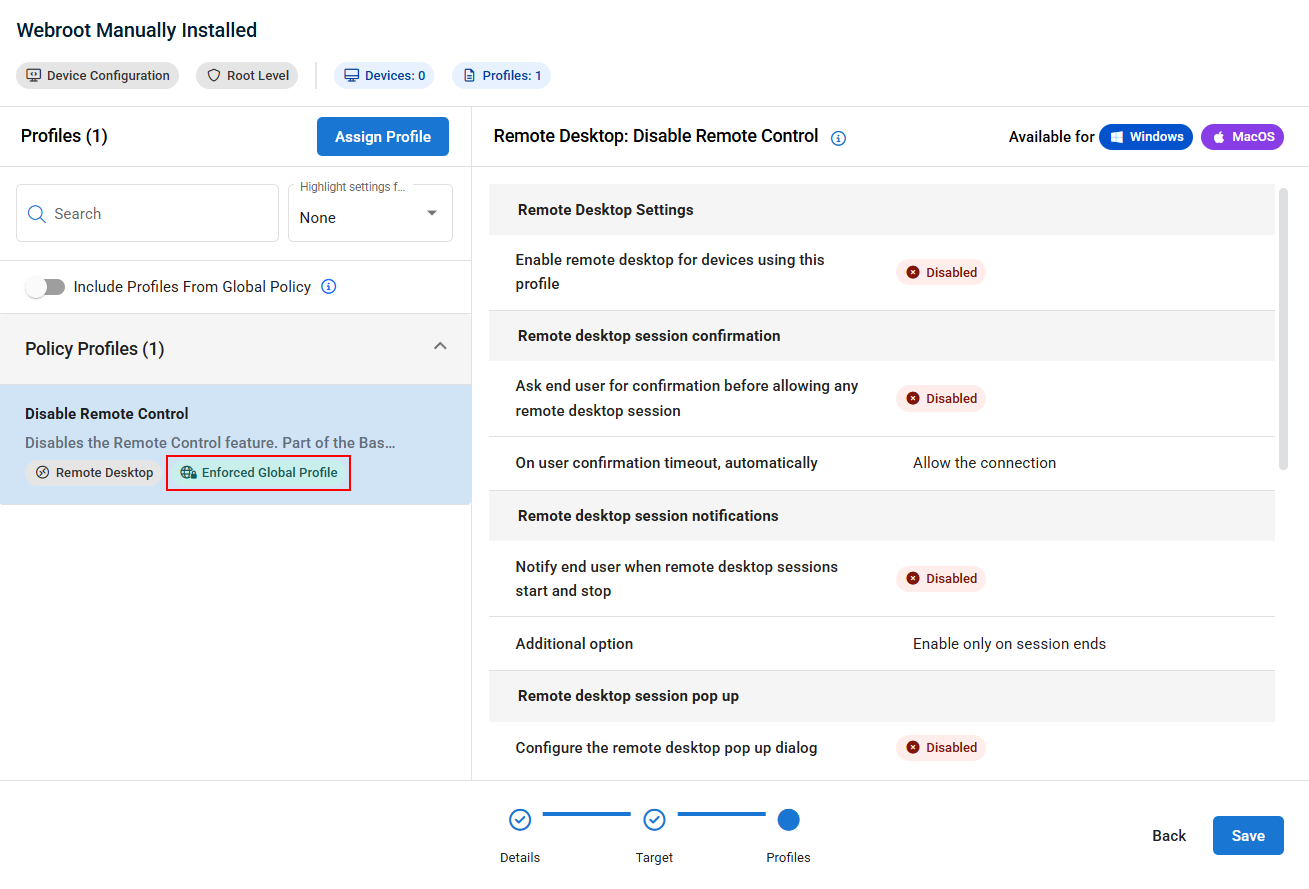Click the Windows logo icon

click(x=1117, y=137)
